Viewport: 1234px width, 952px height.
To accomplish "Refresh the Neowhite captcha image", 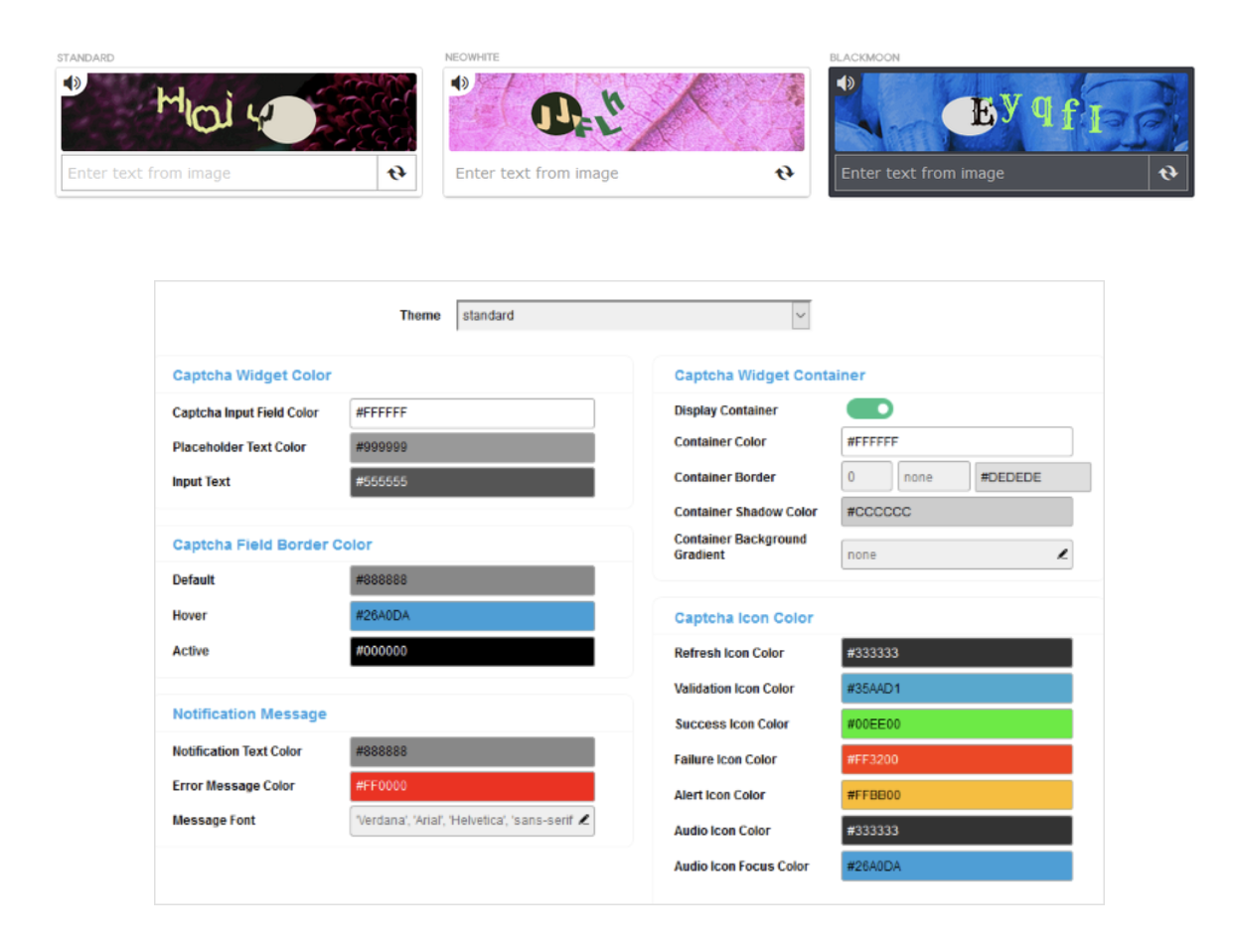I will tap(784, 173).
